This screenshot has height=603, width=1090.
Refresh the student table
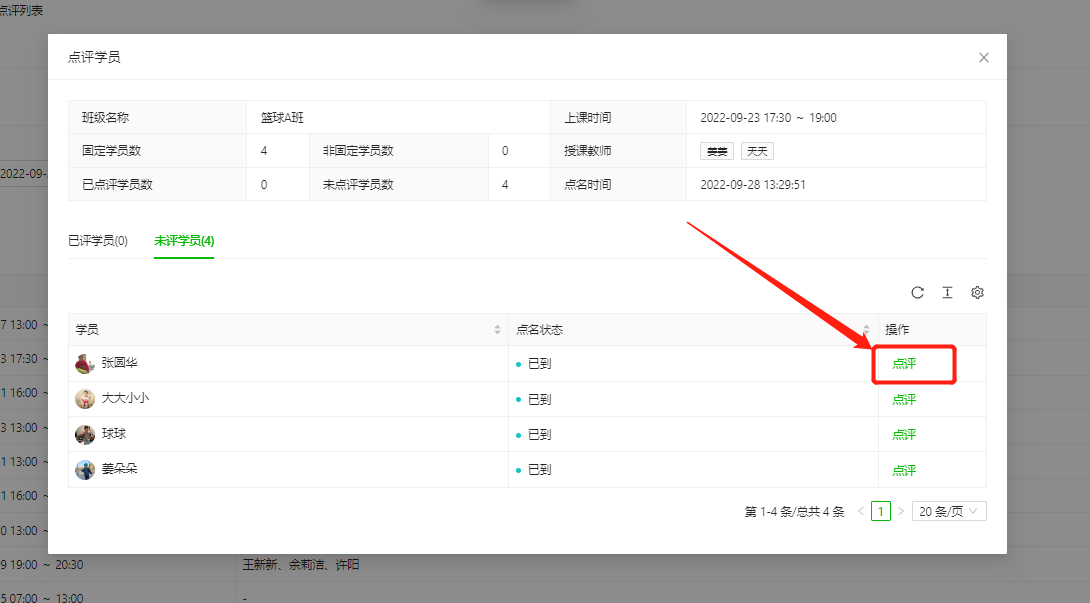917,293
